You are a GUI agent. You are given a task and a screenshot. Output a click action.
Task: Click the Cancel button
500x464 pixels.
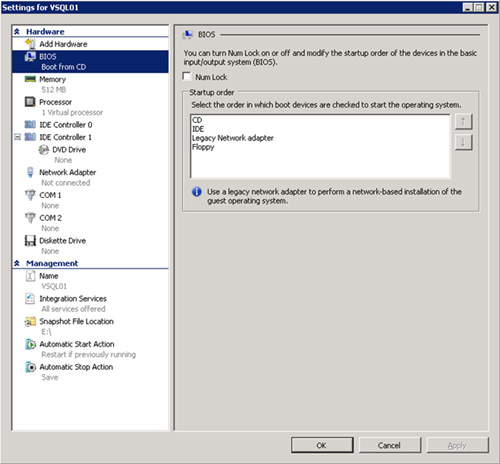(x=390, y=445)
